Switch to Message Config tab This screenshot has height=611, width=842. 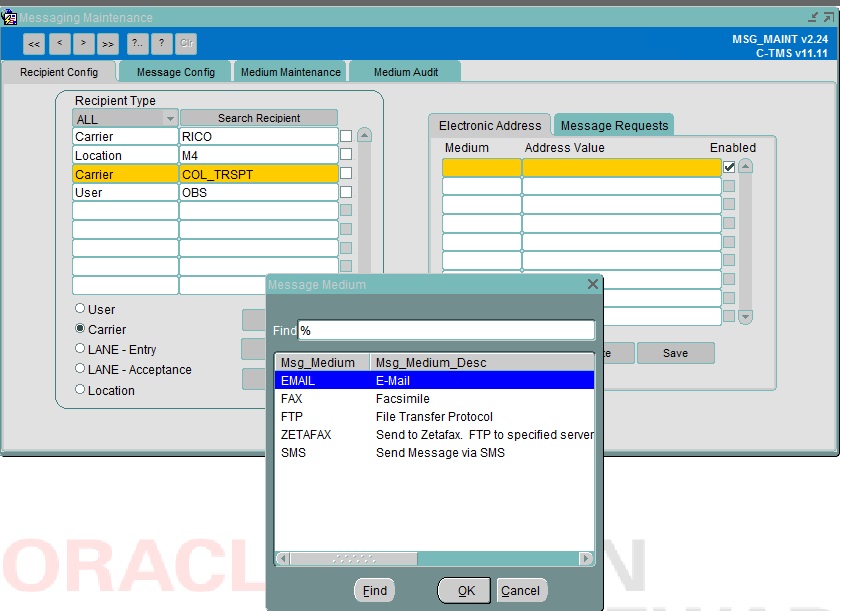(176, 72)
